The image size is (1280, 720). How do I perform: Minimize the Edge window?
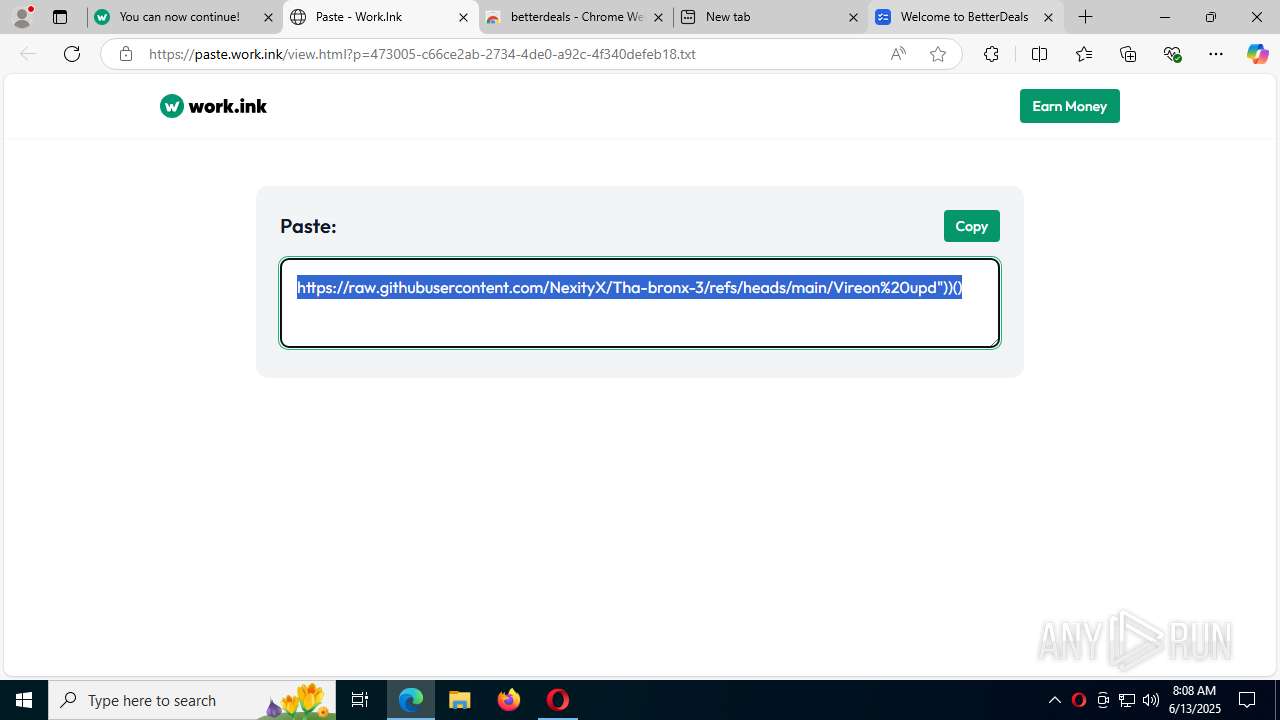[1164, 17]
